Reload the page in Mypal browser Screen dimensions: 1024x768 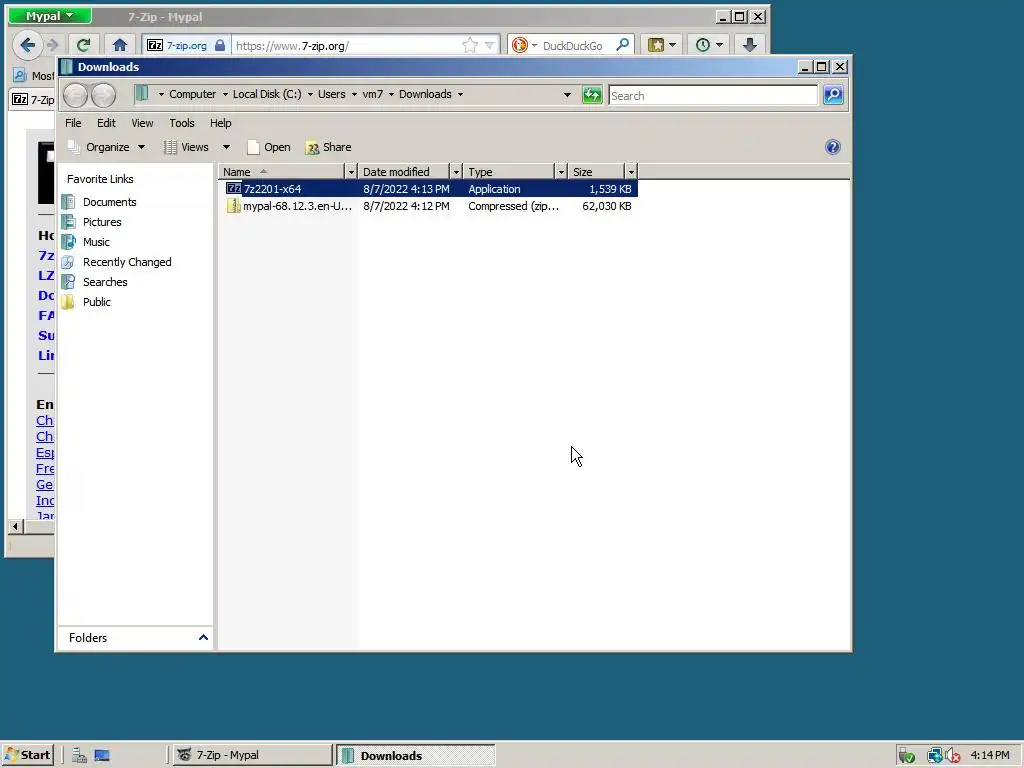(x=83, y=45)
